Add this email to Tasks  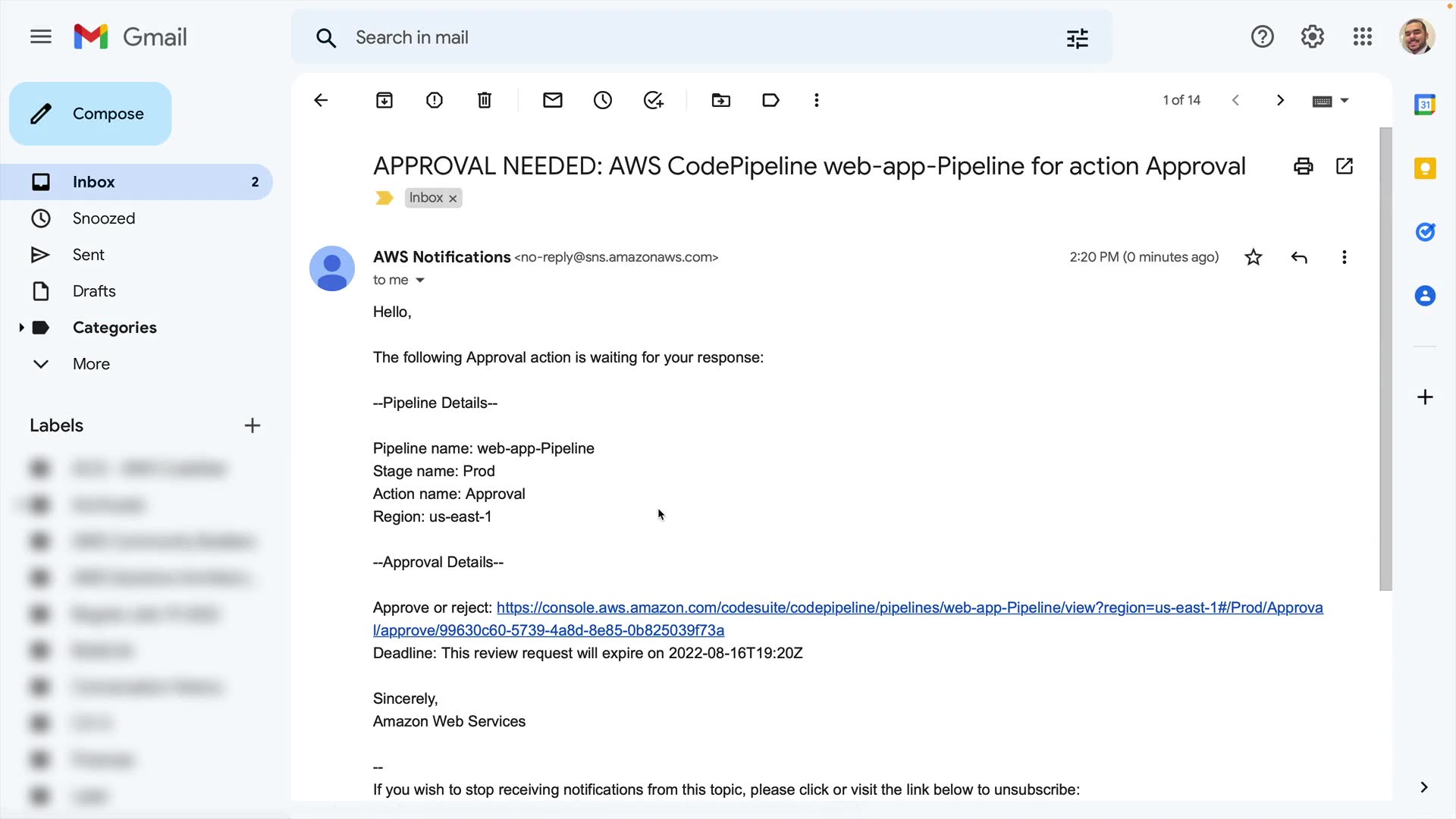pyautogui.click(x=653, y=100)
